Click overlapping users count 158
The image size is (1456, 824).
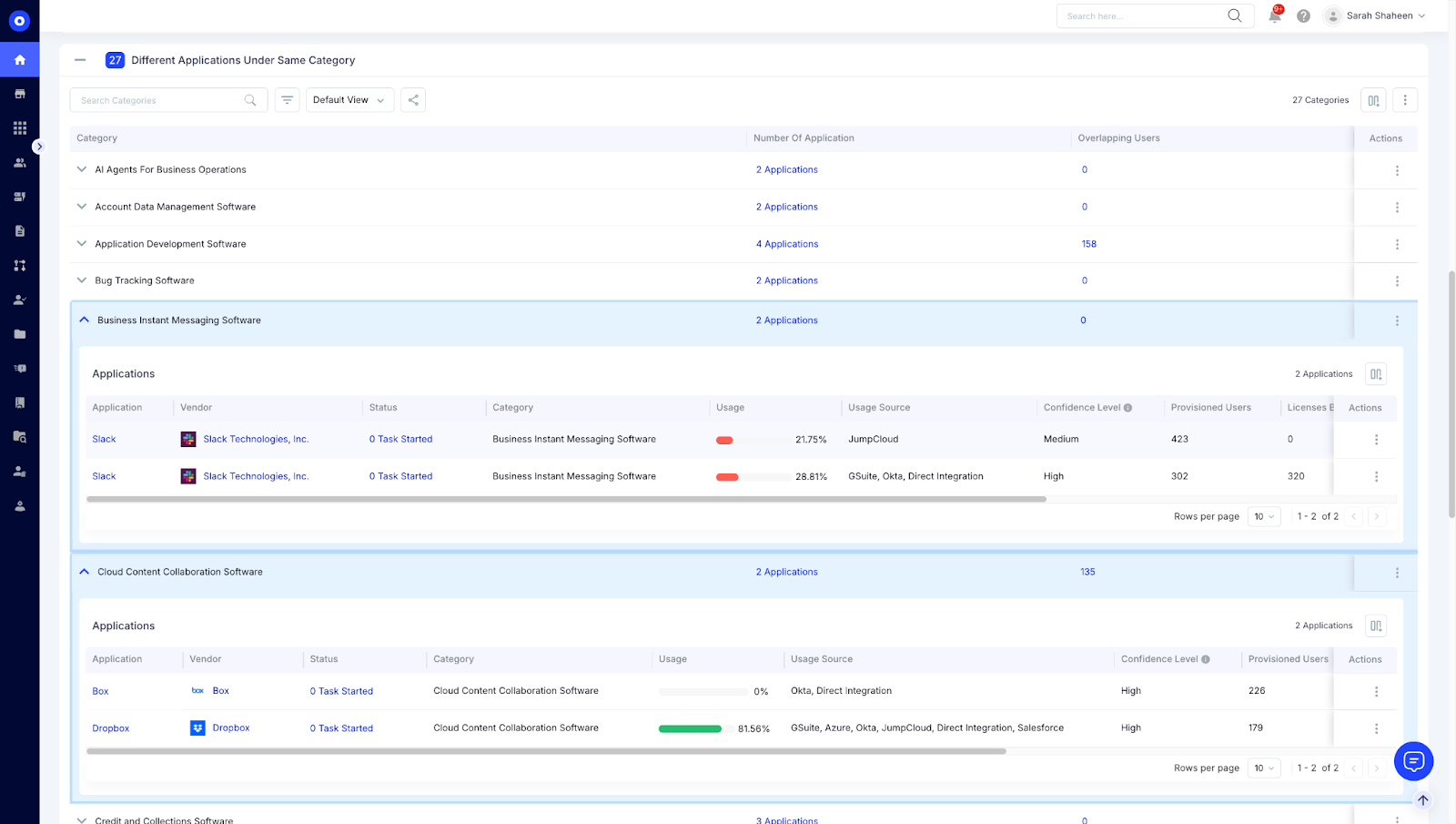[x=1088, y=244]
